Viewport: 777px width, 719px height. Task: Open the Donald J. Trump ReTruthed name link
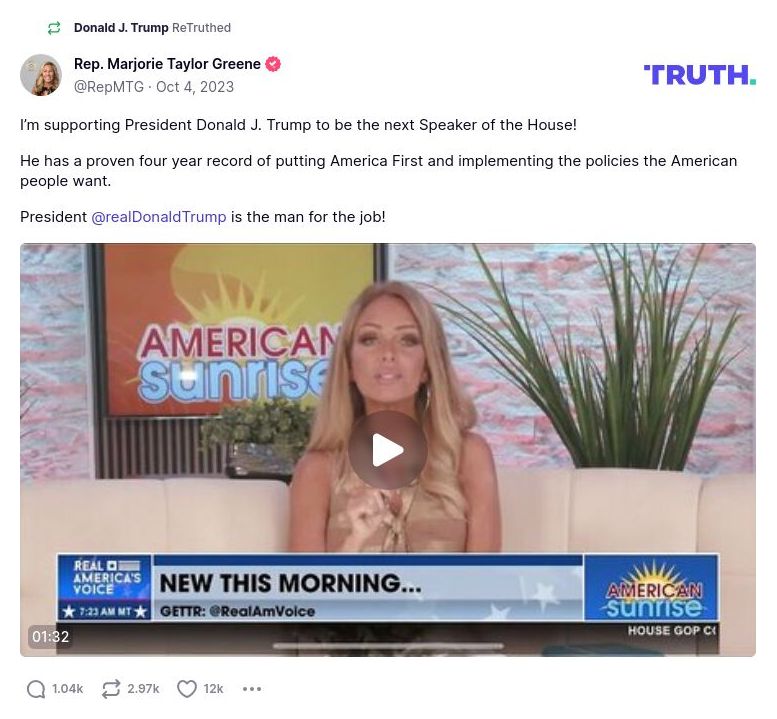click(121, 28)
